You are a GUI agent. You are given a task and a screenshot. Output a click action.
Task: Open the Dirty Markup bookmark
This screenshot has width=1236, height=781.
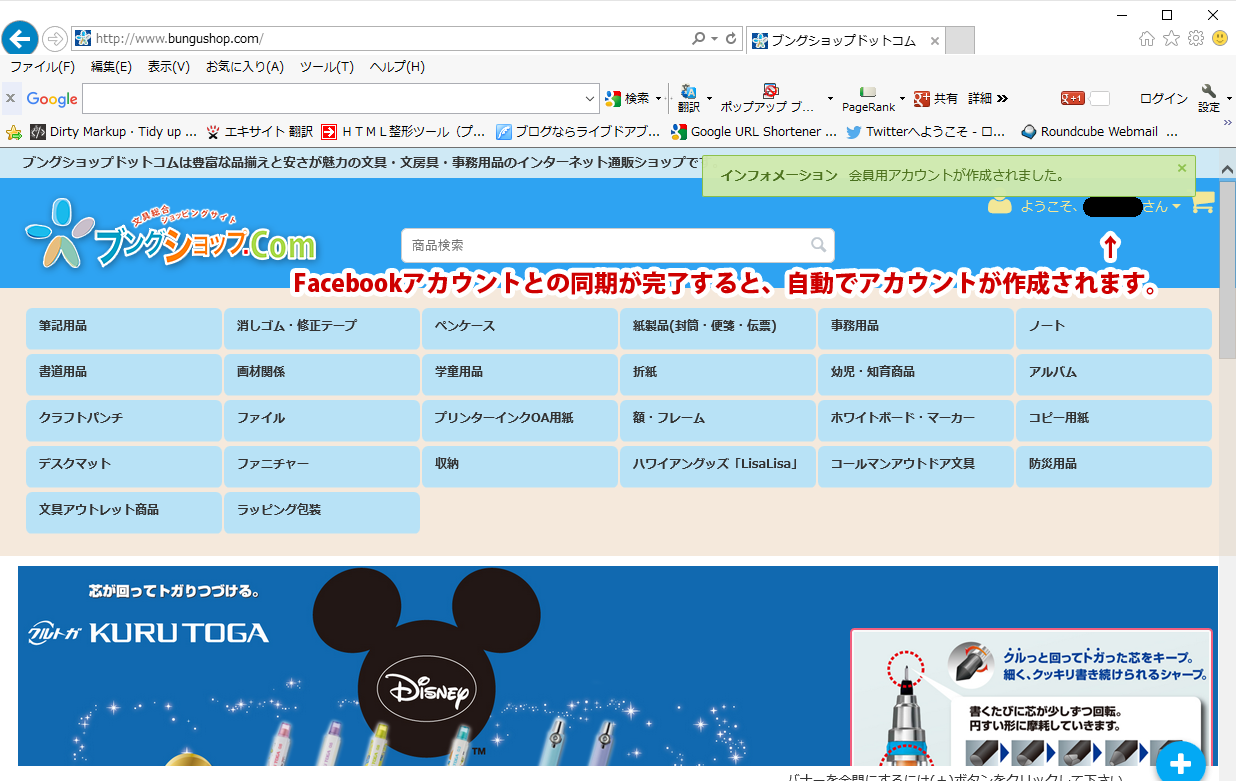tap(113, 131)
